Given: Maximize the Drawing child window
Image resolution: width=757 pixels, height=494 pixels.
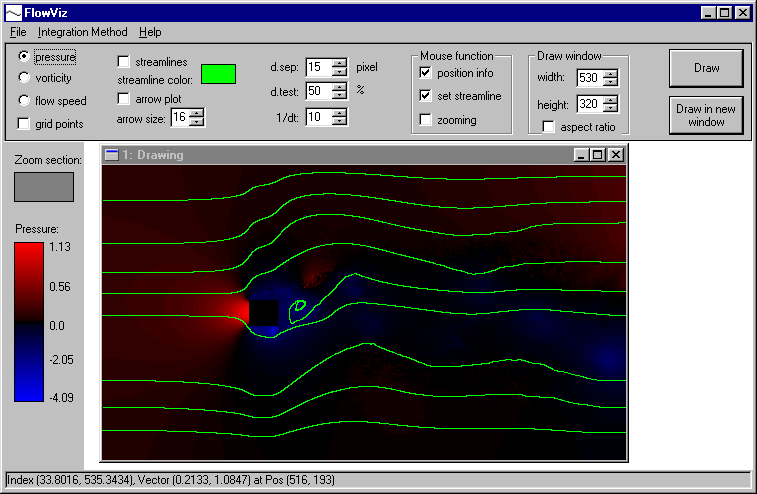Looking at the screenshot, I should coord(598,155).
